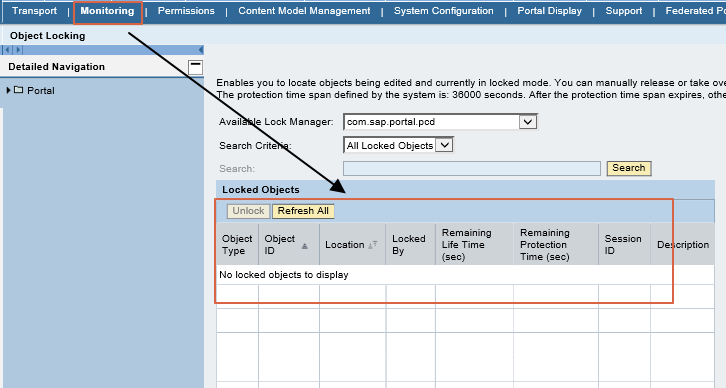Viewport: 726px width, 388px height.
Task: Select the Object Locking sub-tab
Action: pyautogui.click(x=48, y=36)
